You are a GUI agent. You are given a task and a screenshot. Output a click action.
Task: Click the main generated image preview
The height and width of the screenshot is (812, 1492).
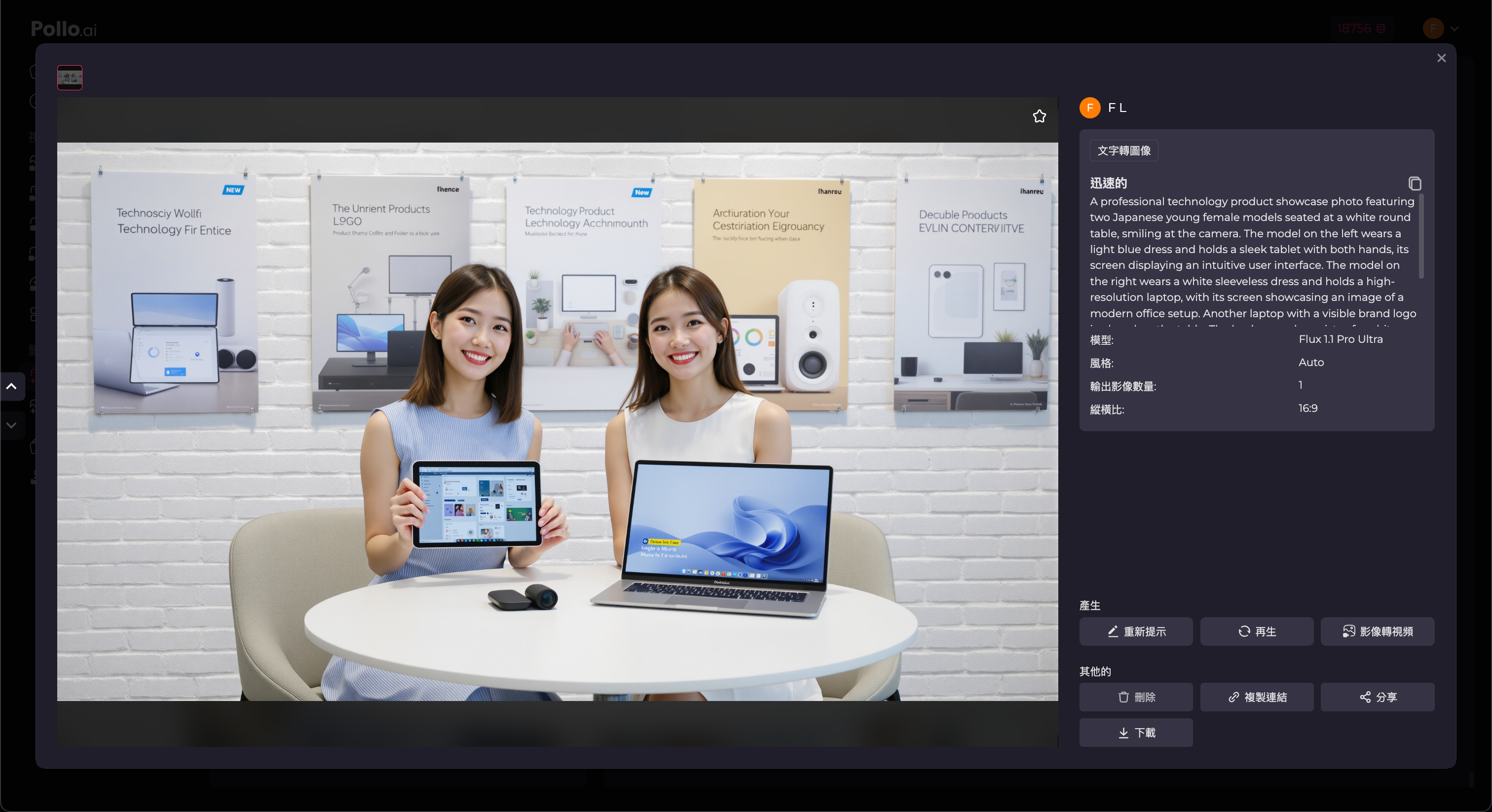[557, 422]
